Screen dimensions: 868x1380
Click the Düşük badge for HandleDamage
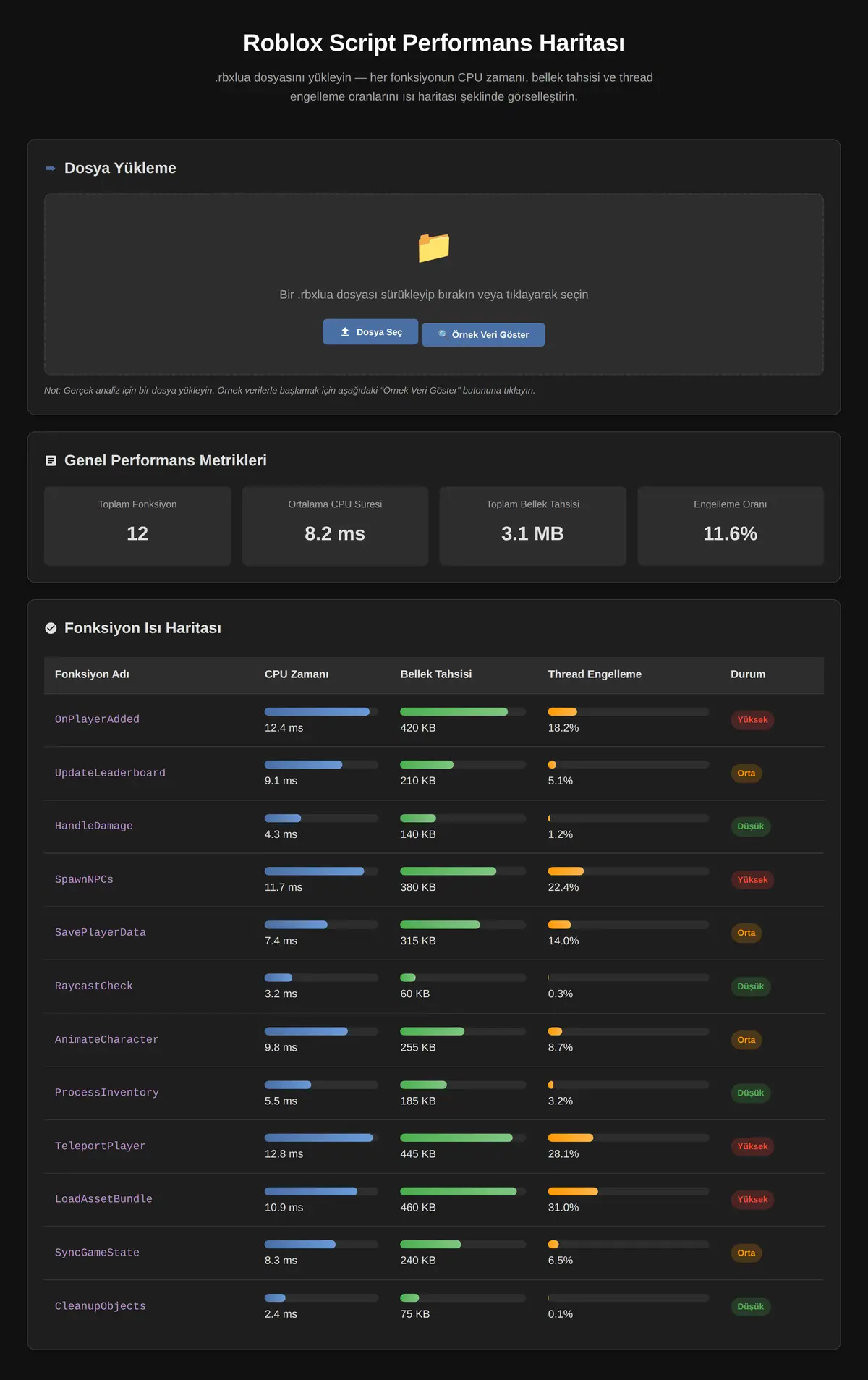(x=751, y=826)
